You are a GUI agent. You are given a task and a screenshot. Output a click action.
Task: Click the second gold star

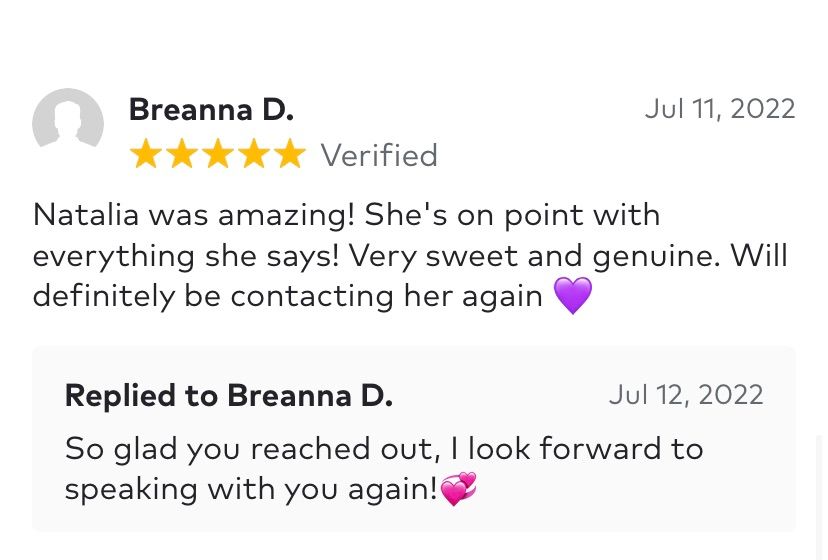(x=182, y=154)
